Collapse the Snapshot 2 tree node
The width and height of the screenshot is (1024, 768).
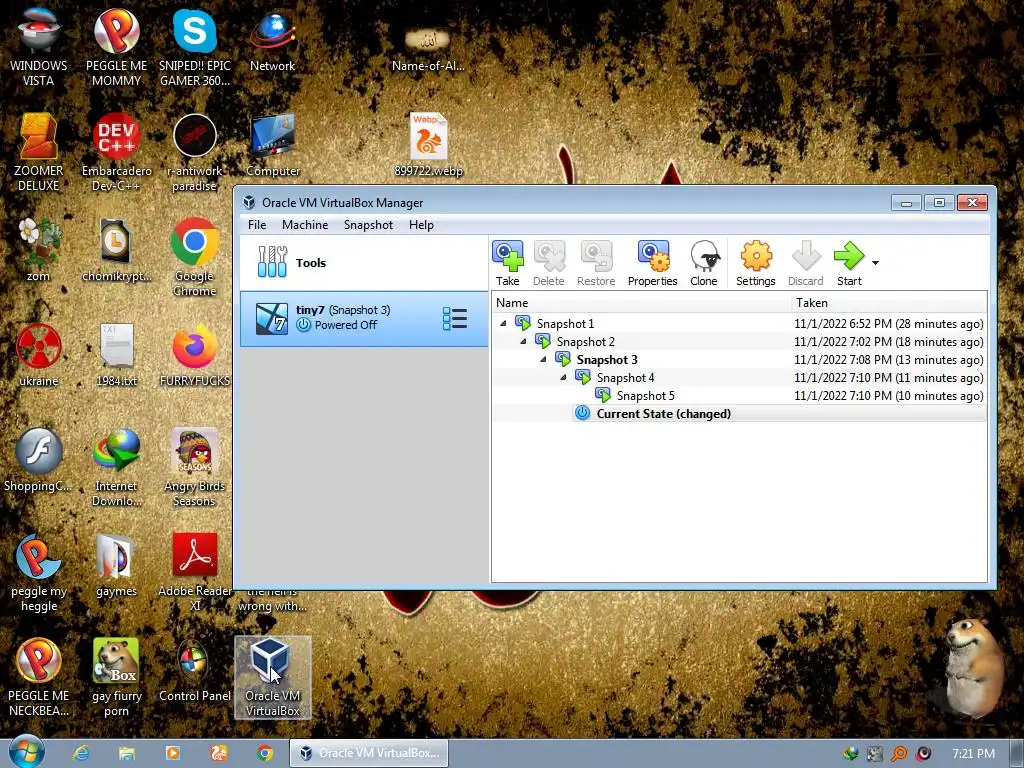click(523, 342)
